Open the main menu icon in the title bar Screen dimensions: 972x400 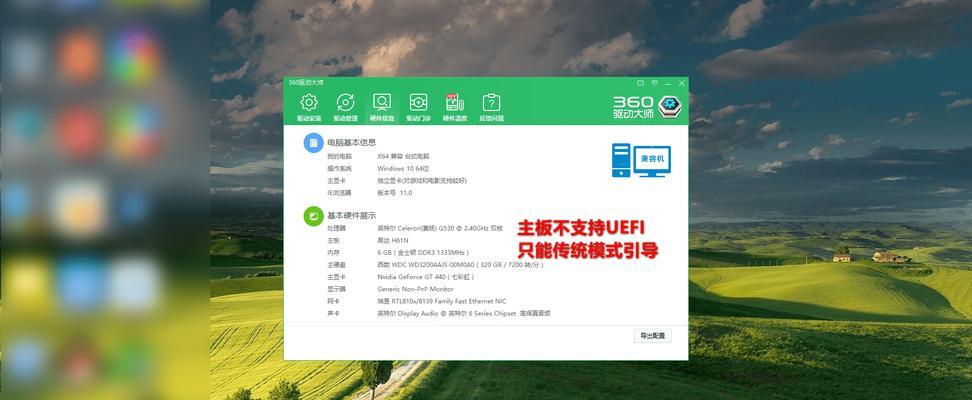(655, 82)
